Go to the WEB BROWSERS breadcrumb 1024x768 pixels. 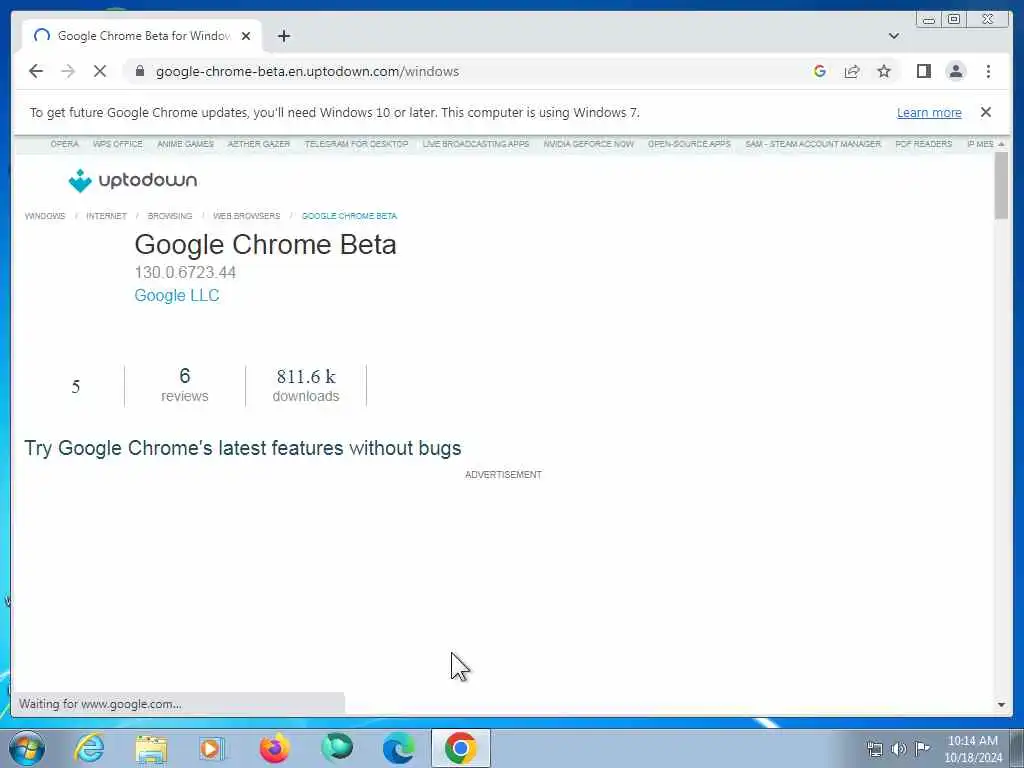point(246,216)
